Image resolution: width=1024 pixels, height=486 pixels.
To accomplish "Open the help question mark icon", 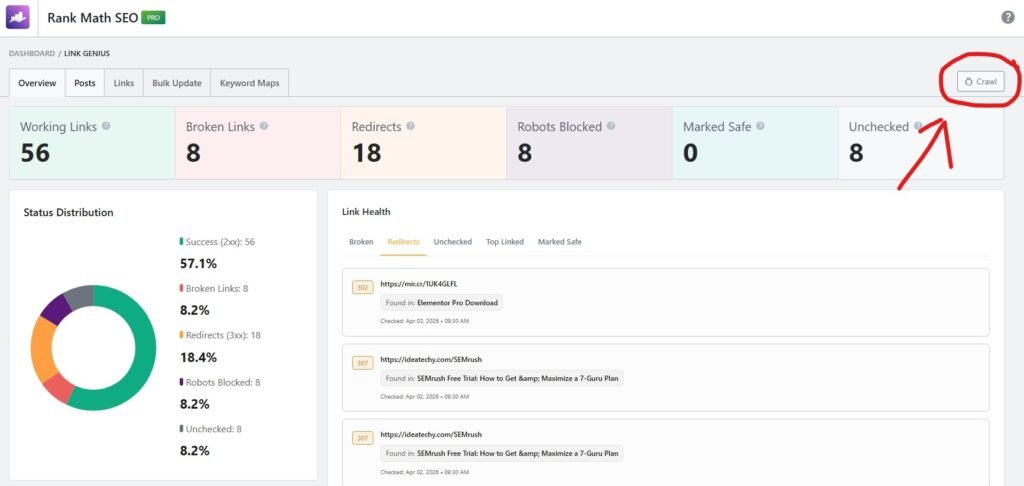I will (x=1008, y=17).
